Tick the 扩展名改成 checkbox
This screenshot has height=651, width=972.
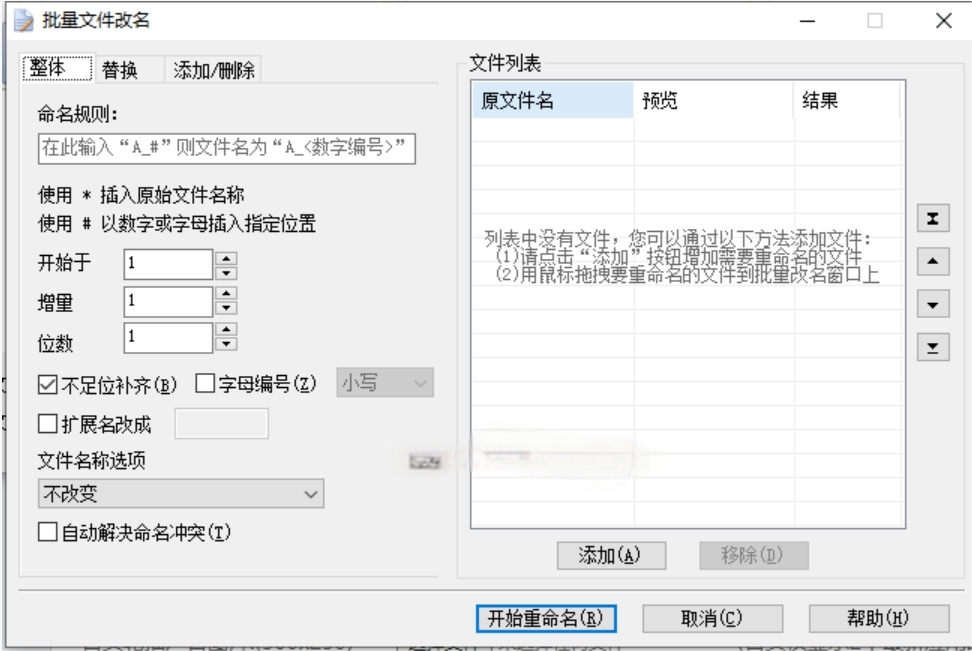pyautogui.click(x=46, y=423)
